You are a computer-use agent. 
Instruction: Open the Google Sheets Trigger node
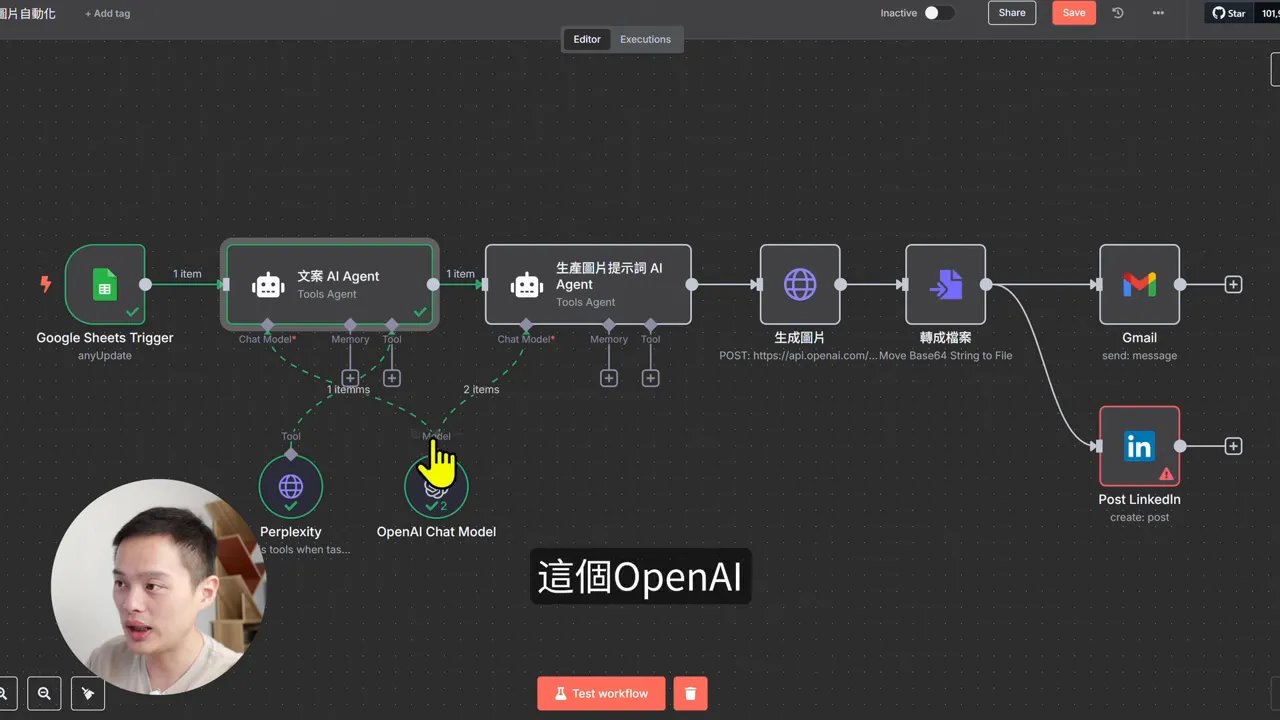point(105,284)
